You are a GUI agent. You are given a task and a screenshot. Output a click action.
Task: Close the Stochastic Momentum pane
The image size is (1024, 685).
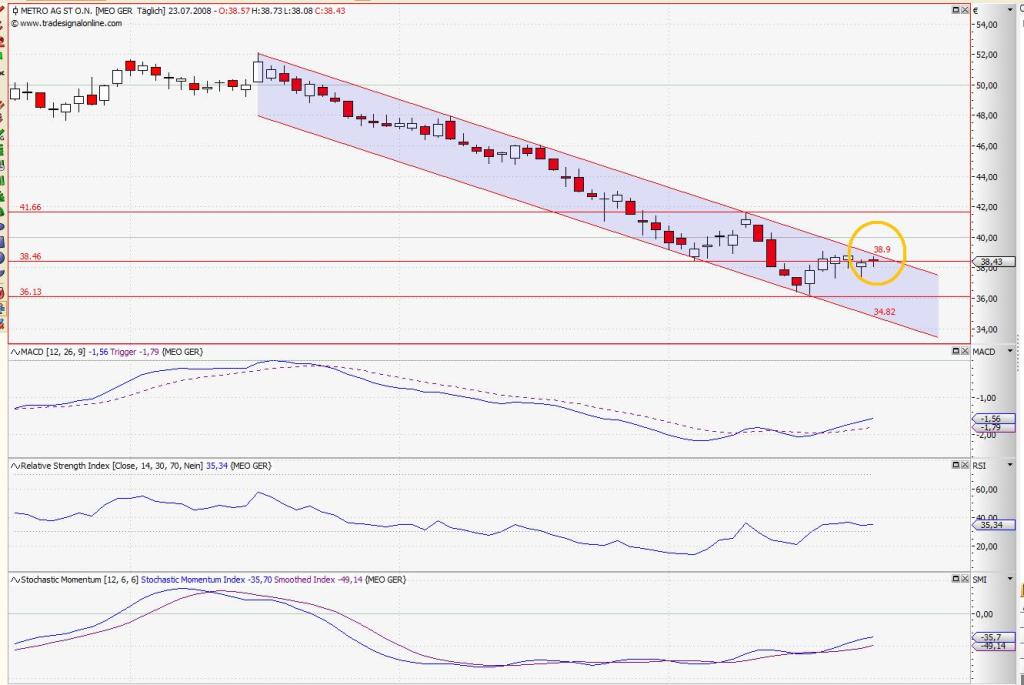(x=965, y=579)
